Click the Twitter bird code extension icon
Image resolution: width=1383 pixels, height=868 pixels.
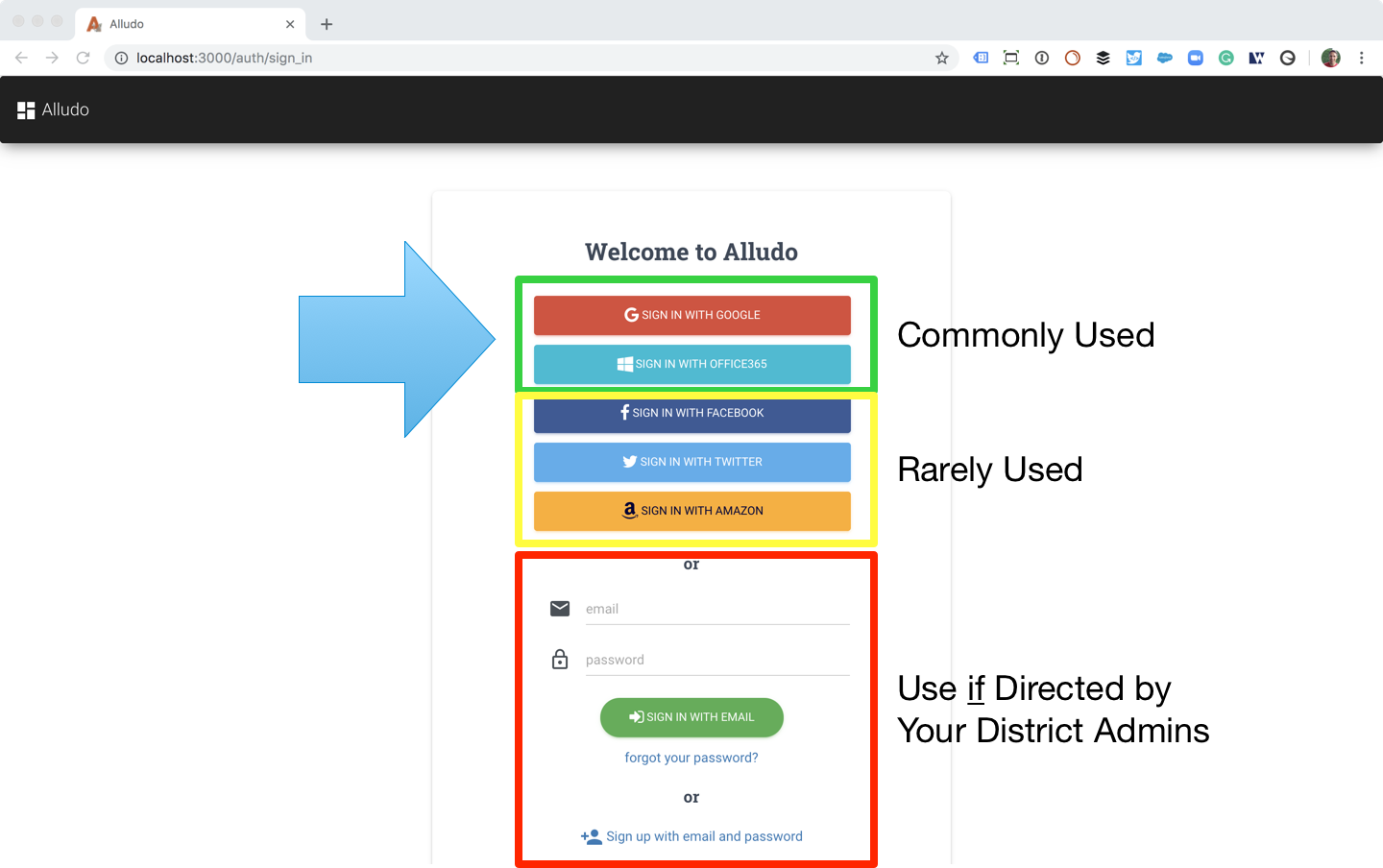1134,58
